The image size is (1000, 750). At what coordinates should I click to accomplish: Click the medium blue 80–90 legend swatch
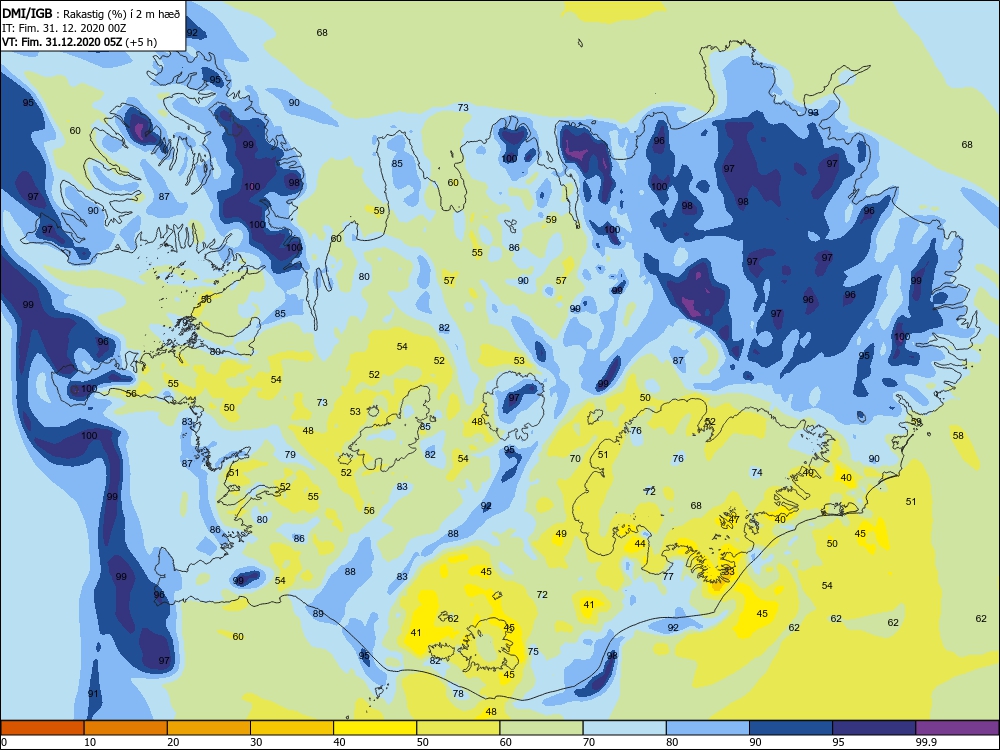coord(707,728)
